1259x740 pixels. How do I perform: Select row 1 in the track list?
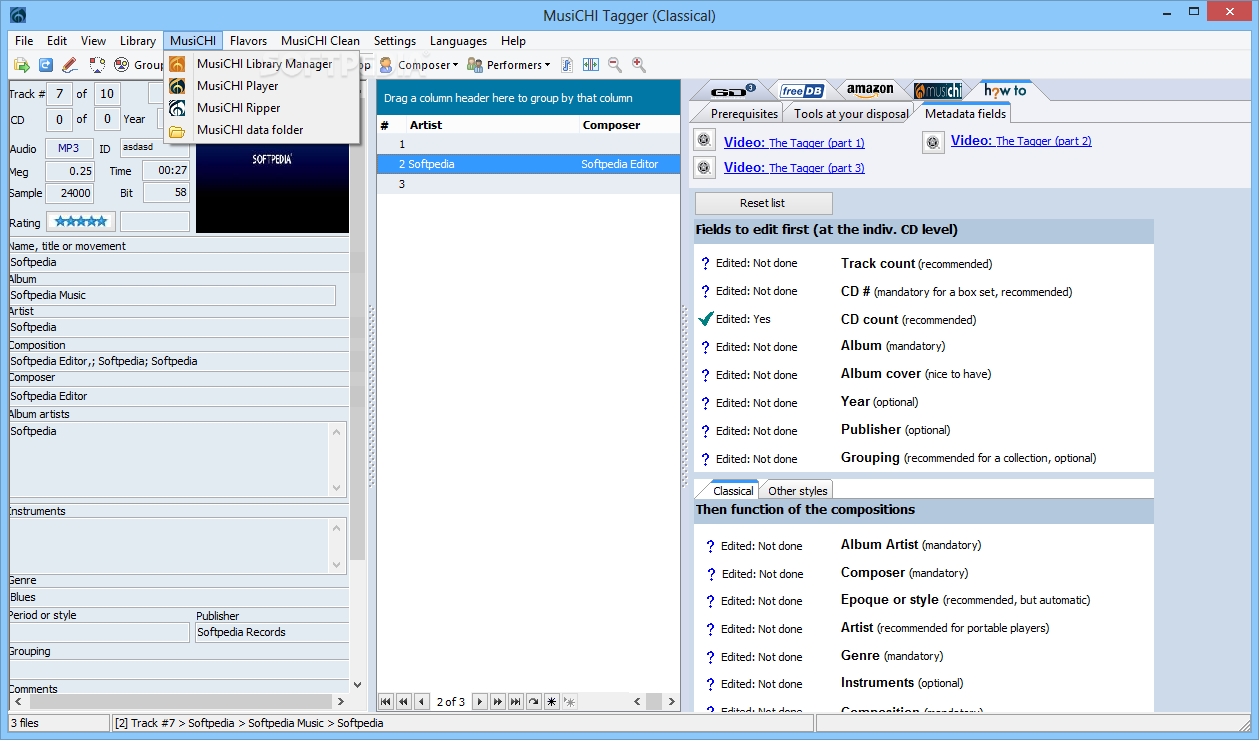point(528,144)
